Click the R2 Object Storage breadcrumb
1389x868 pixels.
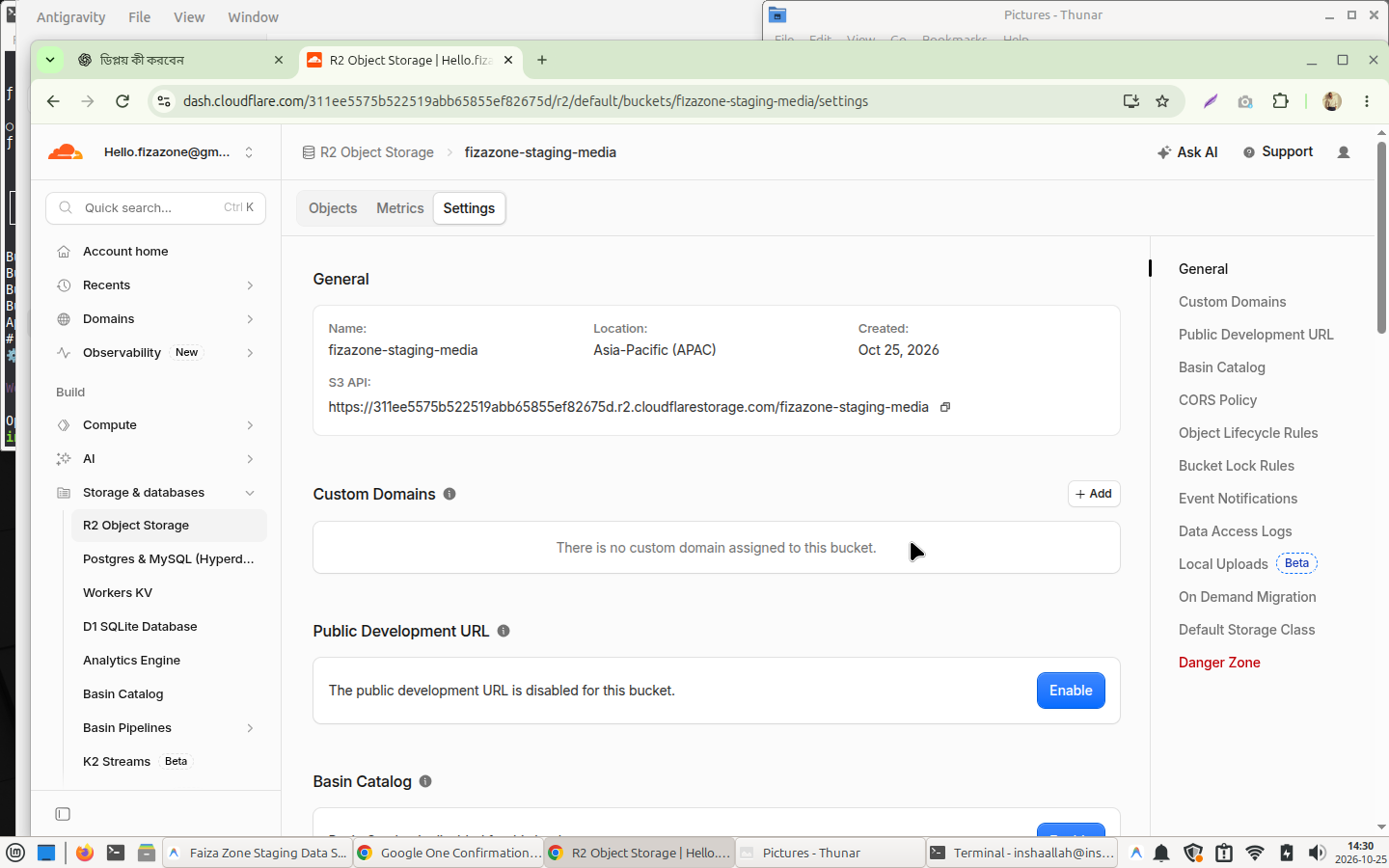tap(368, 152)
